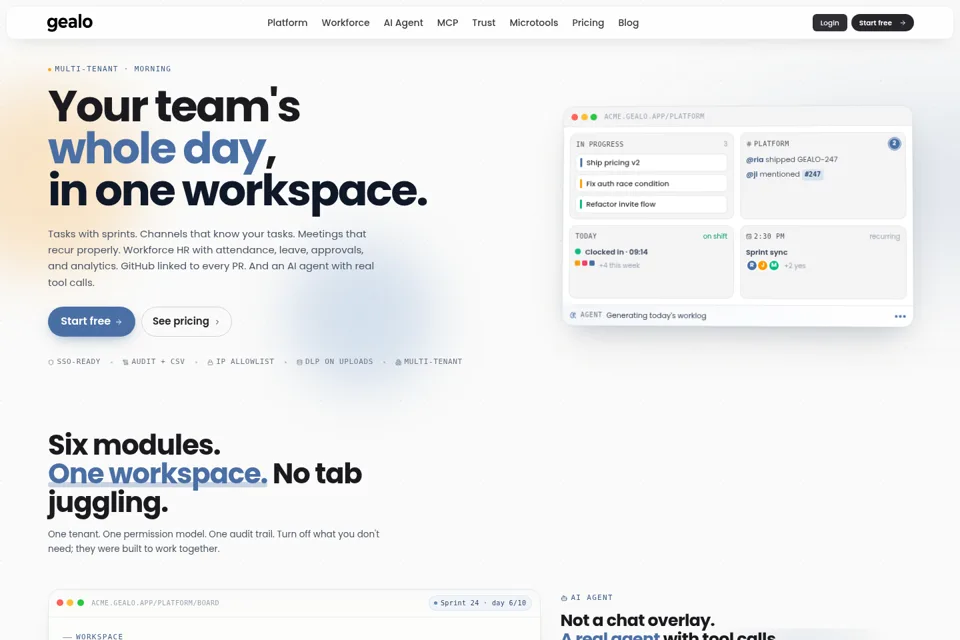Click the blue Start free hero button
960x640 pixels.
(x=91, y=322)
